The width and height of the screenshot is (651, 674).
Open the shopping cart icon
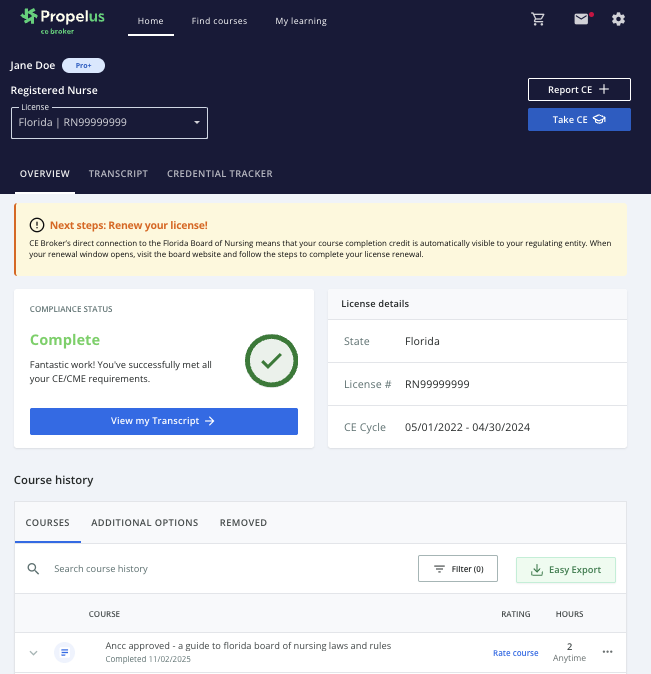pos(539,19)
